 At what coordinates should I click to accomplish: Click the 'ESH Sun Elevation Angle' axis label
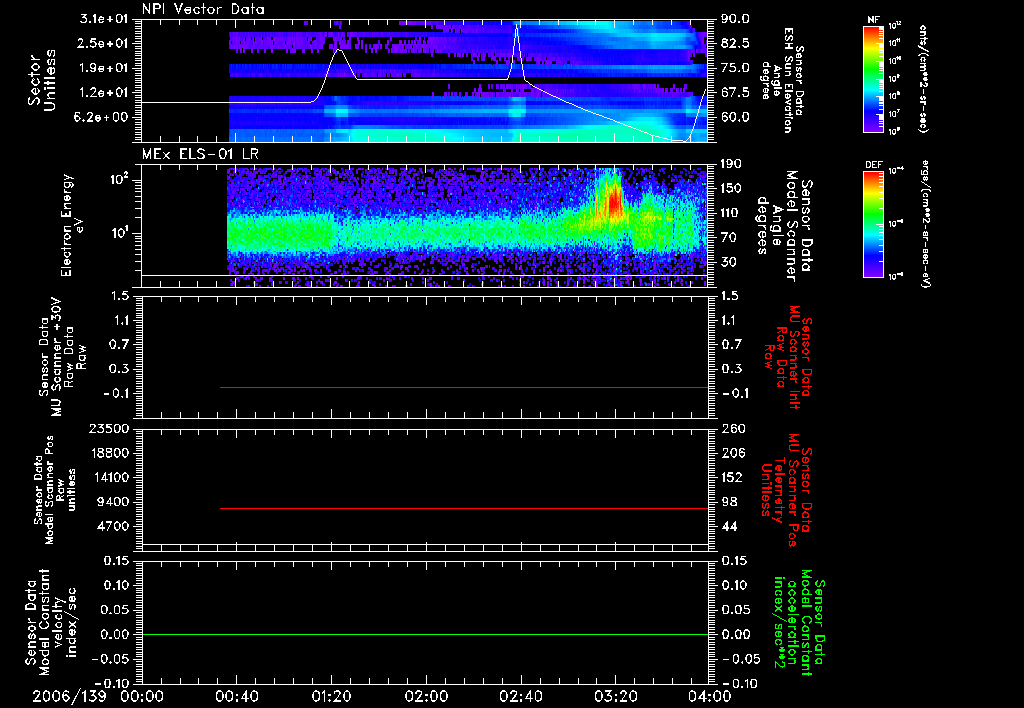(x=783, y=80)
